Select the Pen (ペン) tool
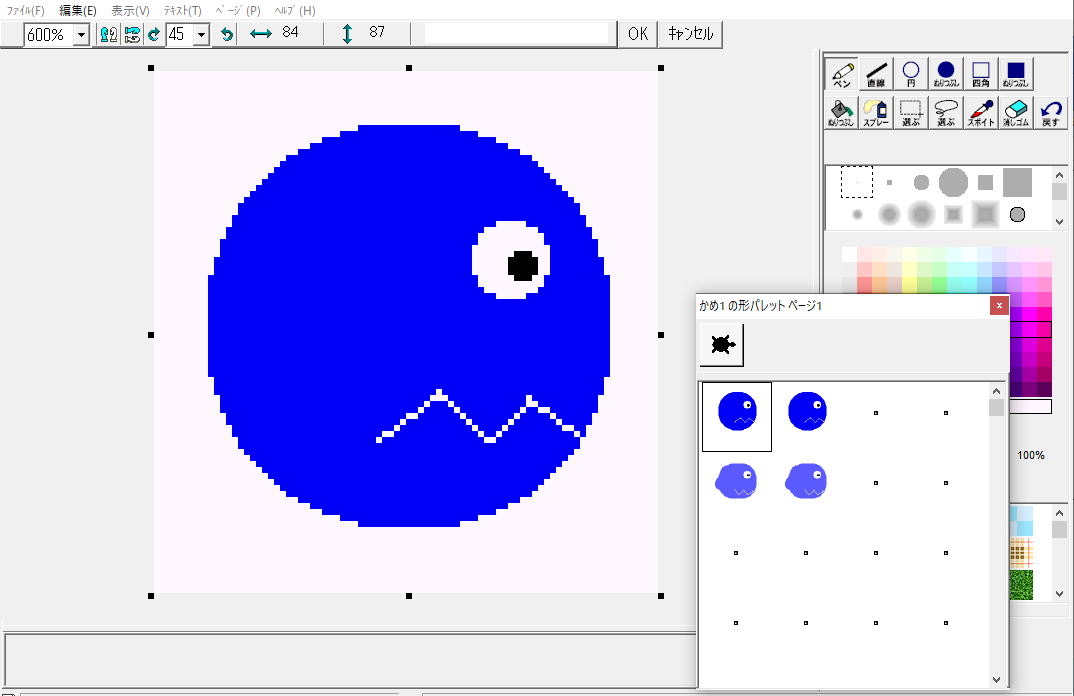Viewport: 1074px width, 696px height. click(x=841, y=74)
